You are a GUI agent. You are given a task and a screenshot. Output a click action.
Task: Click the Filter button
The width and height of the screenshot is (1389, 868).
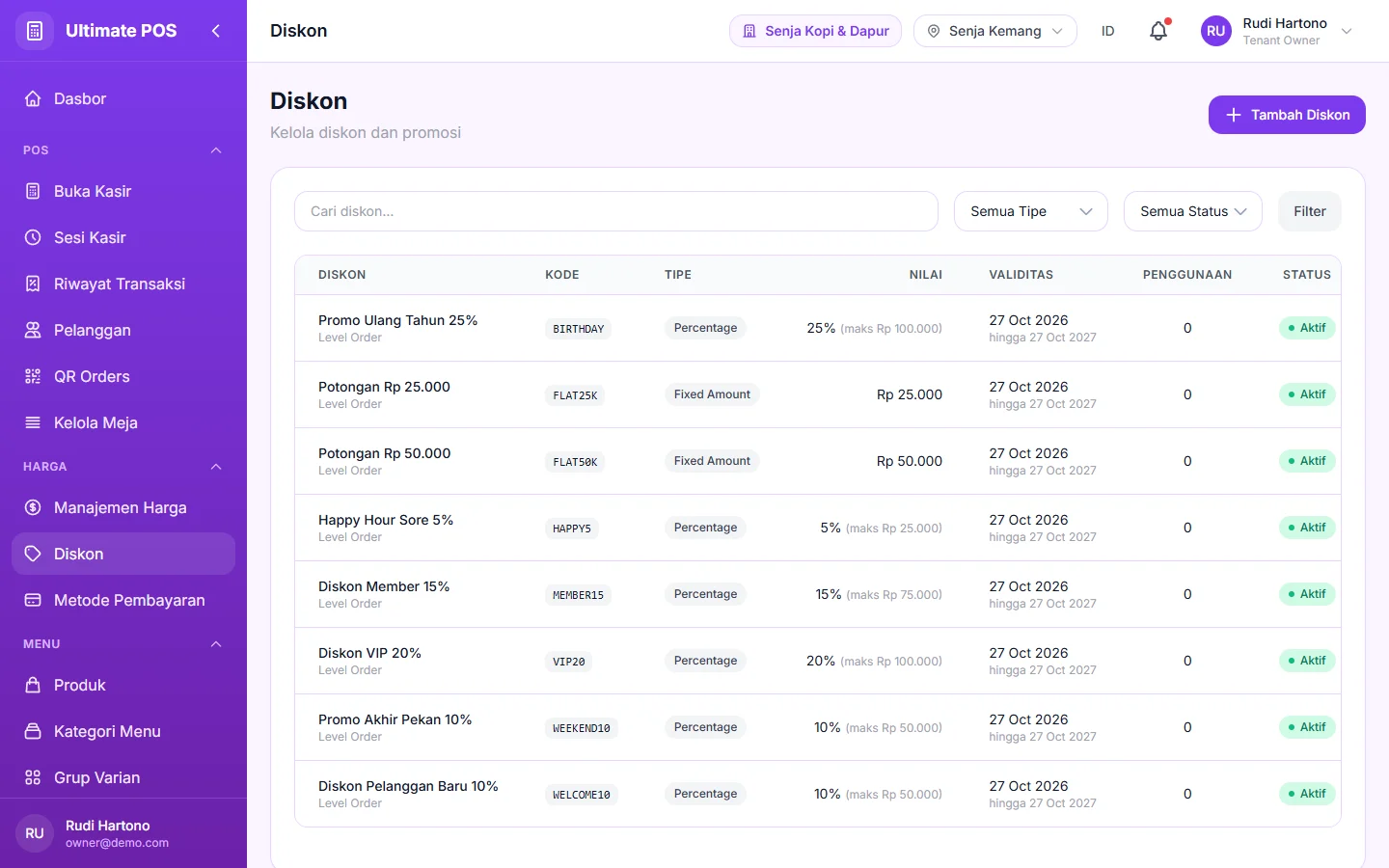1310,211
